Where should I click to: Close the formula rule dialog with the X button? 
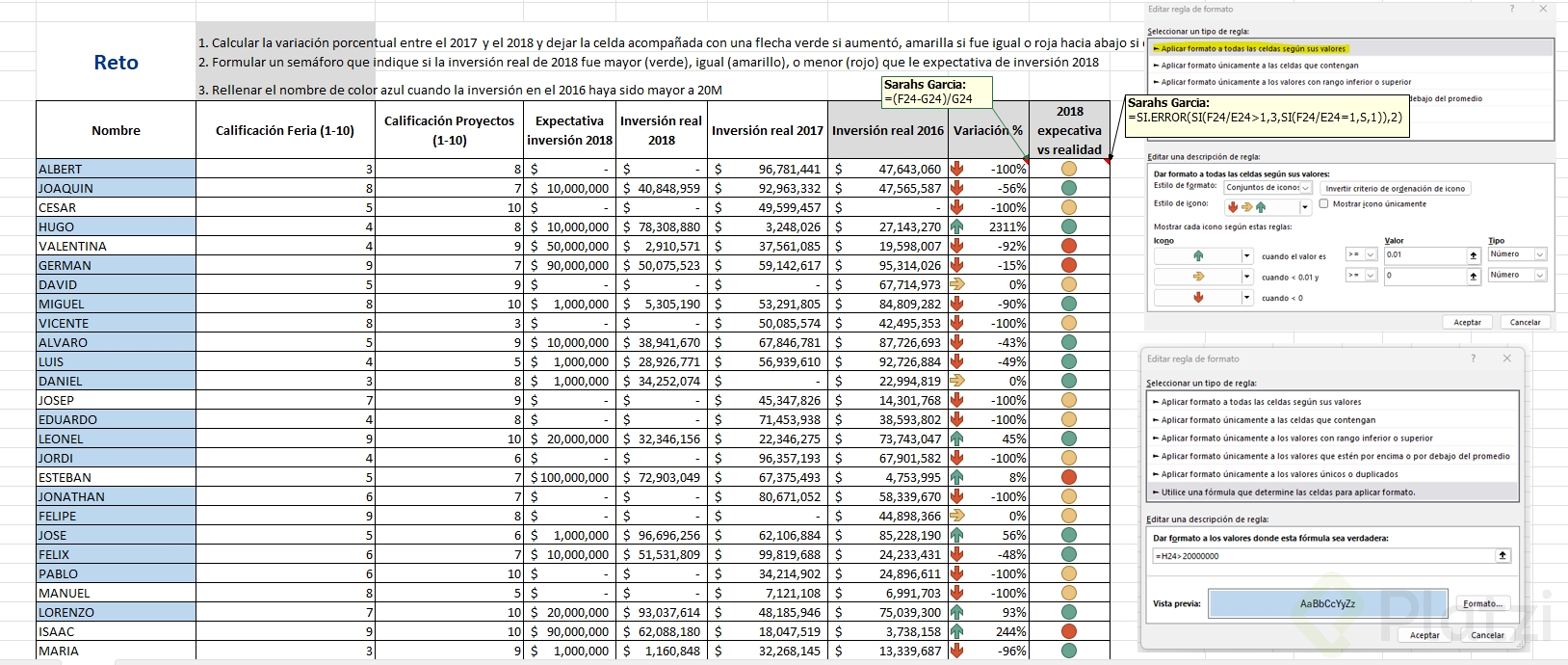pos(1507,359)
